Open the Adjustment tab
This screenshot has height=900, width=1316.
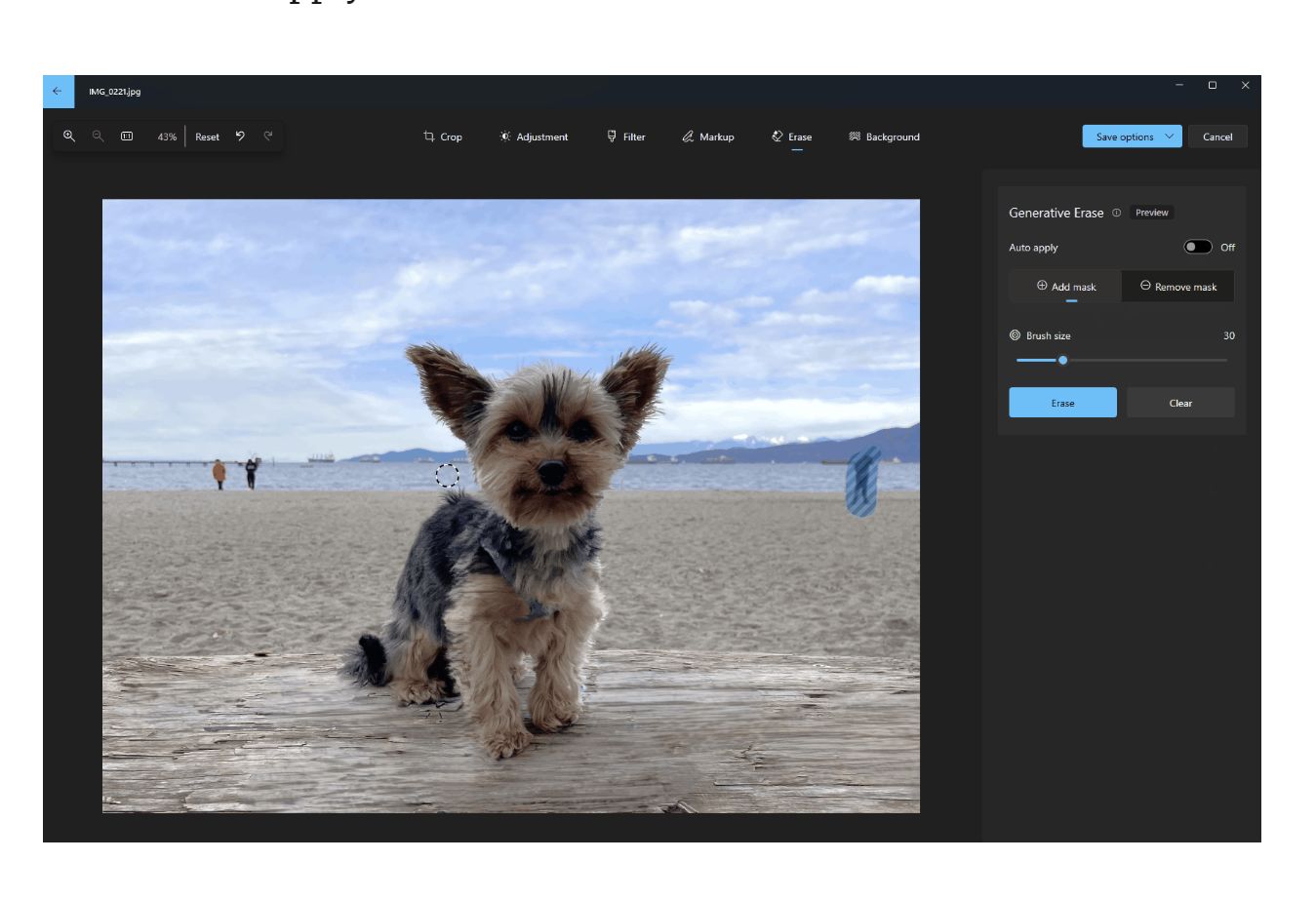pos(534,137)
